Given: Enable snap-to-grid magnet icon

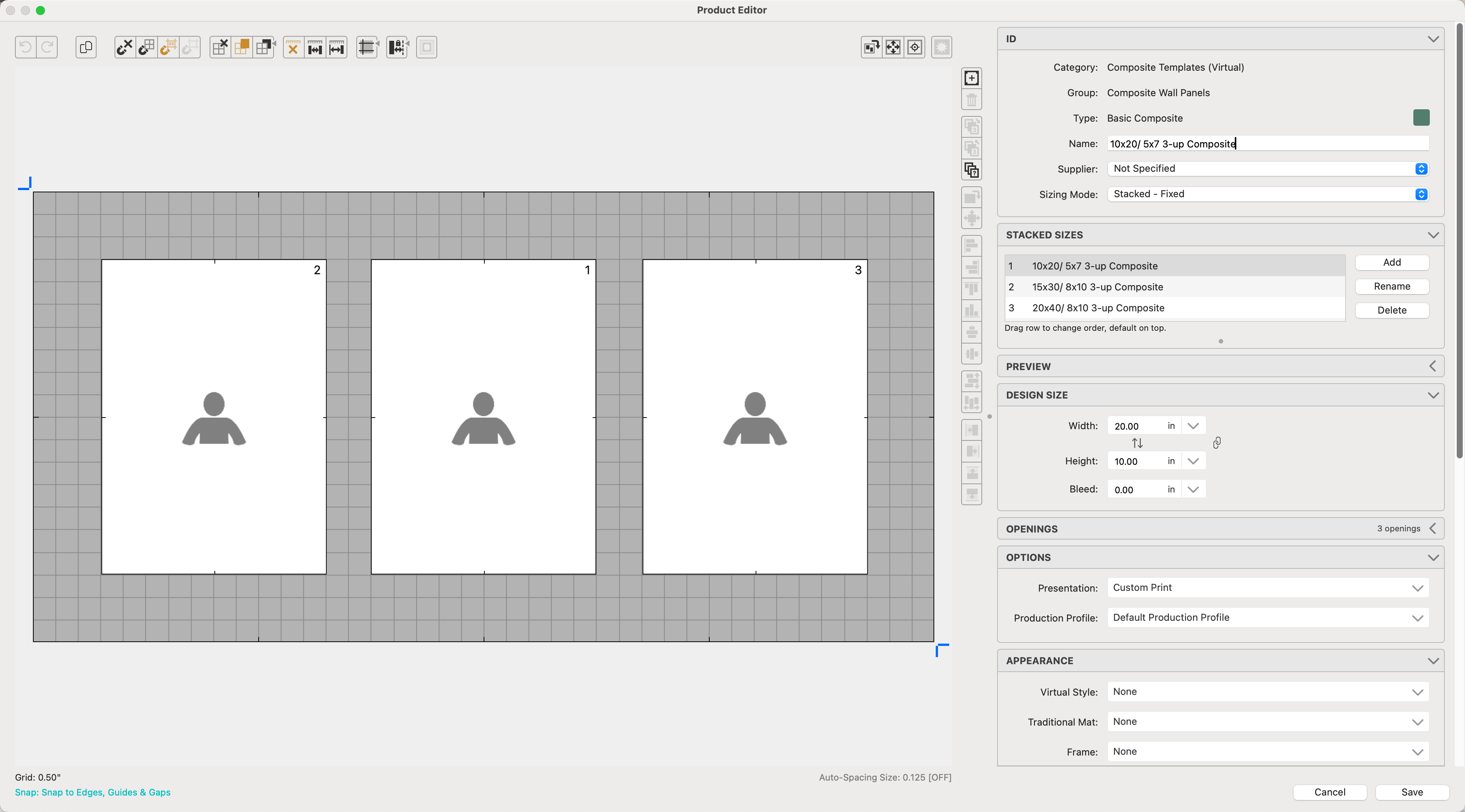Looking at the screenshot, I should click(x=147, y=47).
